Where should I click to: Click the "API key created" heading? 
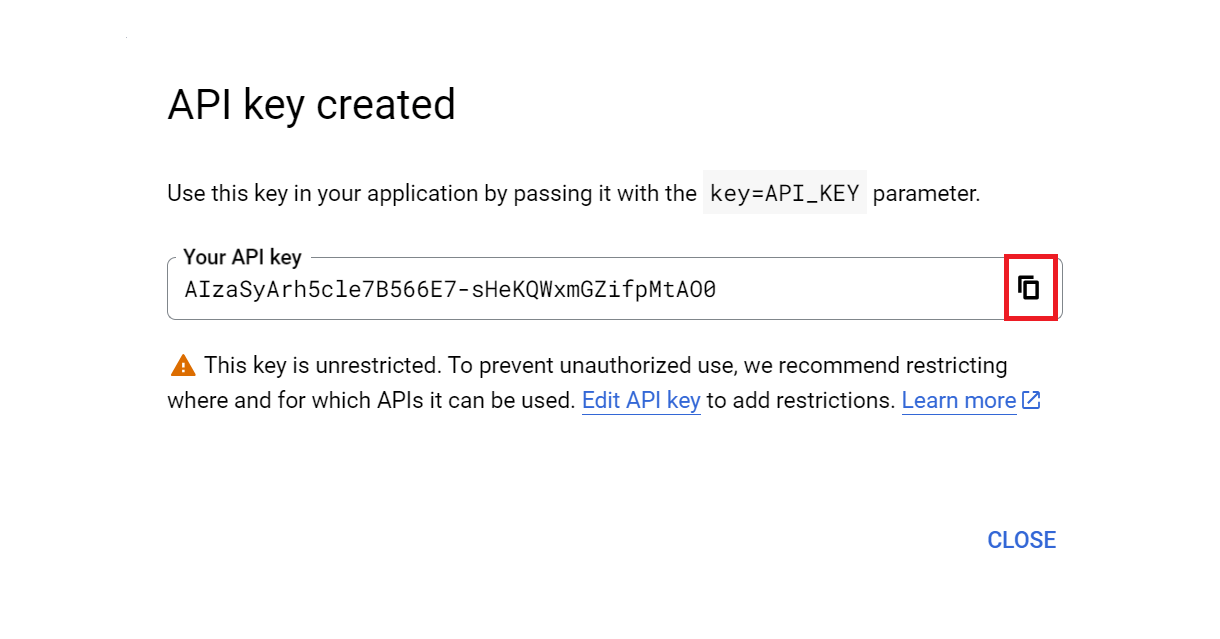click(x=311, y=104)
